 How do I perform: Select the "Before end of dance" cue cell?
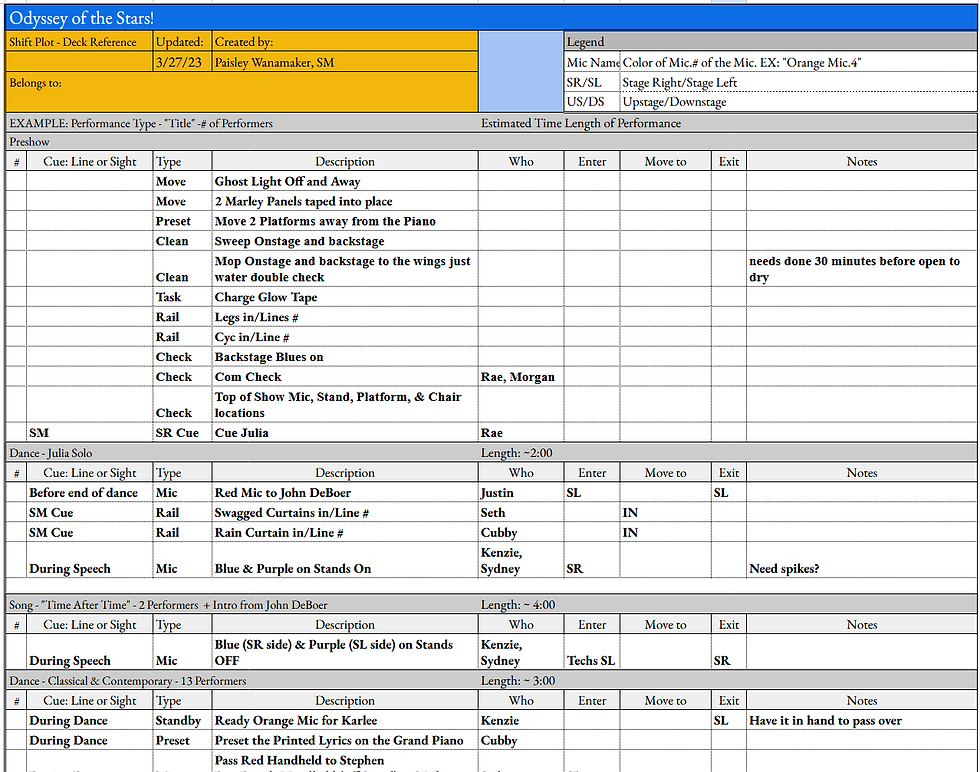pyautogui.click(x=89, y=493)
